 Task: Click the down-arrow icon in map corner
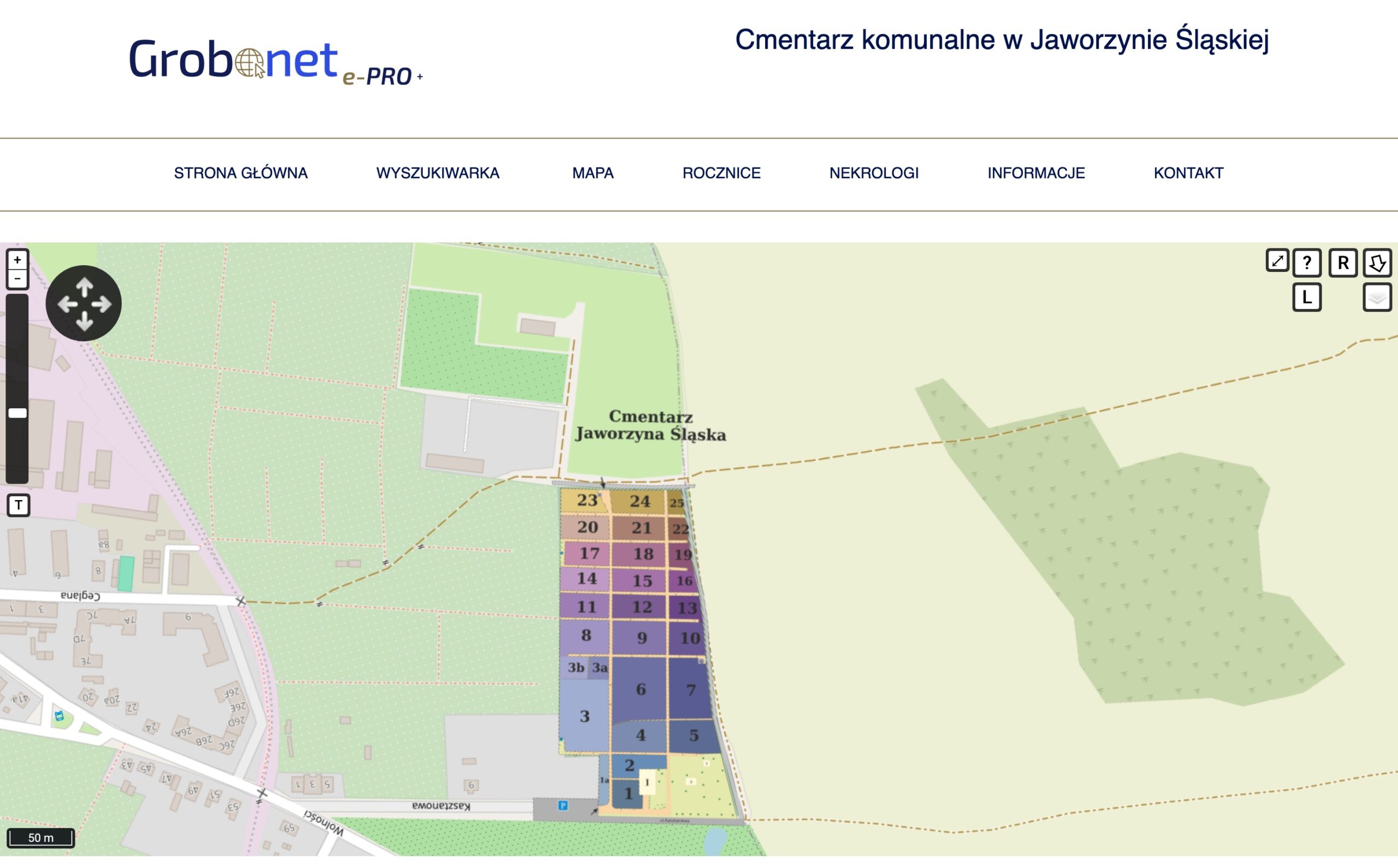1377,263
